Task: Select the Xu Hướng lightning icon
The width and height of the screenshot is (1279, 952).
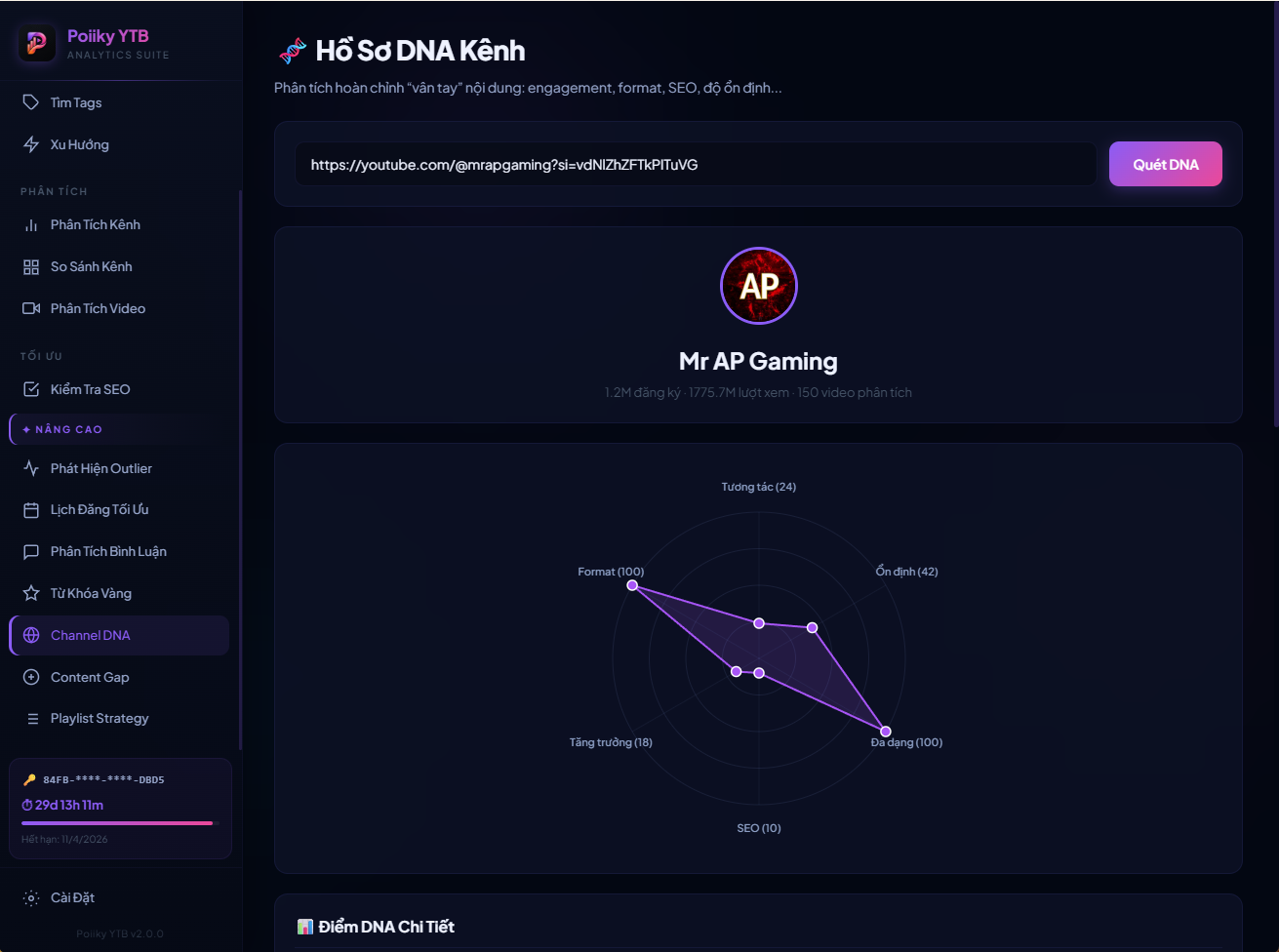Action: coord(31,144)
